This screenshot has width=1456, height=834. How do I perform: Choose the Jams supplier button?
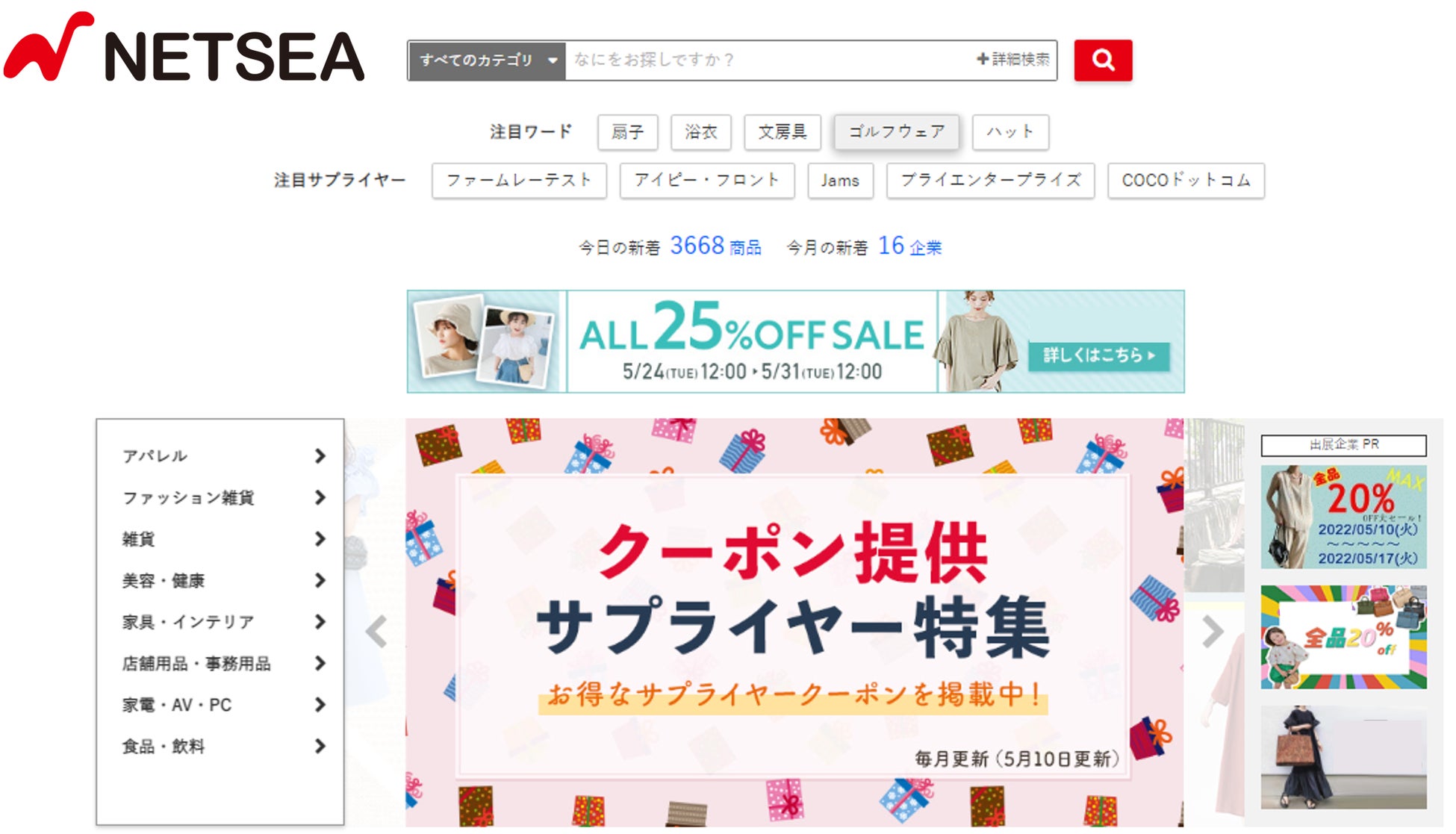(840, 181)
